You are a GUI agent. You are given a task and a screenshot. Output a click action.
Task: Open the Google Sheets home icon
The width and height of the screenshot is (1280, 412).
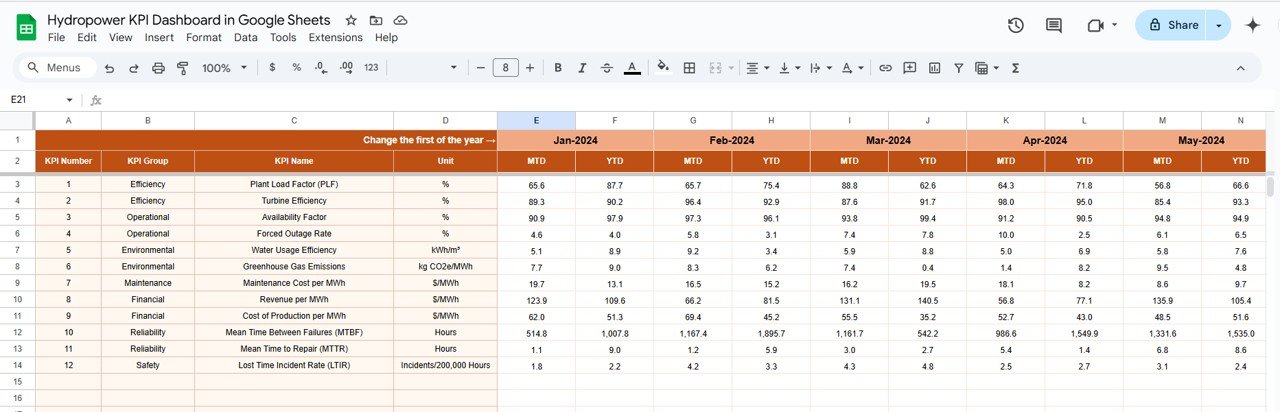26,28
